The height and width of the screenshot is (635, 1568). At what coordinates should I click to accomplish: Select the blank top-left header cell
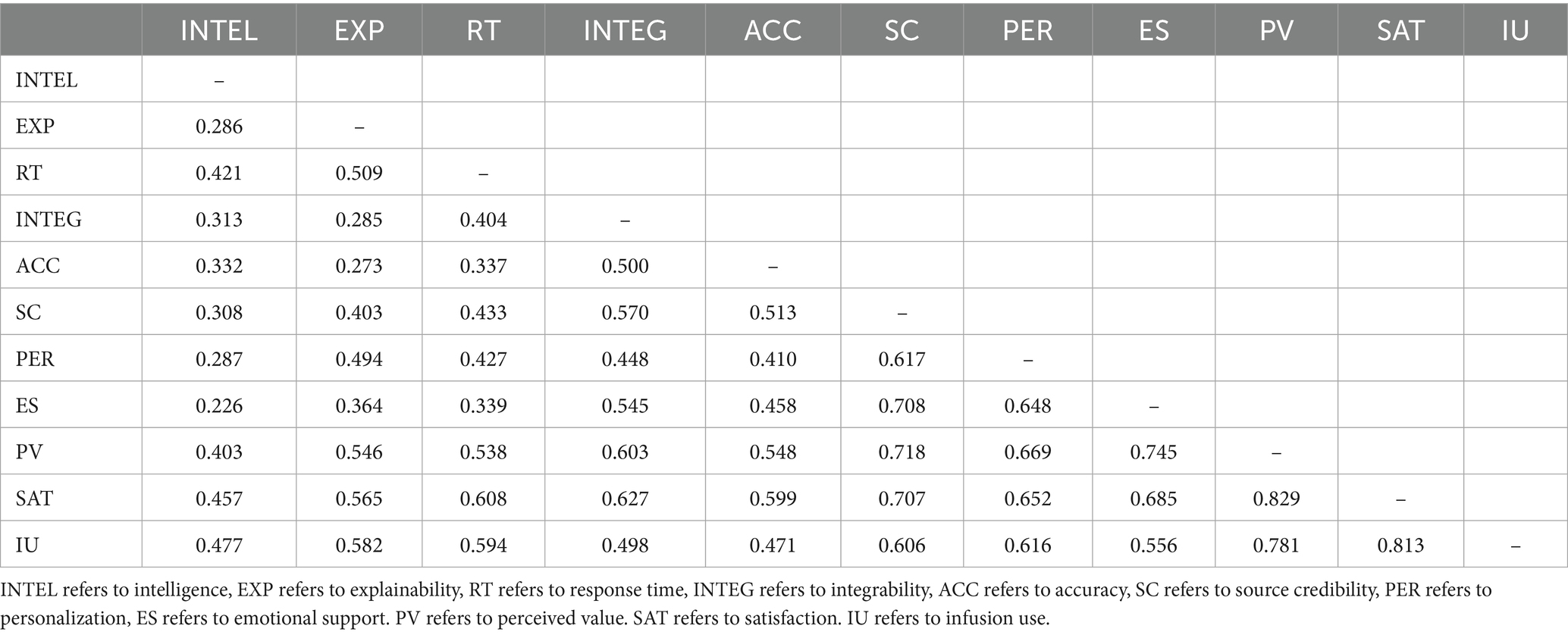point(71,30)
